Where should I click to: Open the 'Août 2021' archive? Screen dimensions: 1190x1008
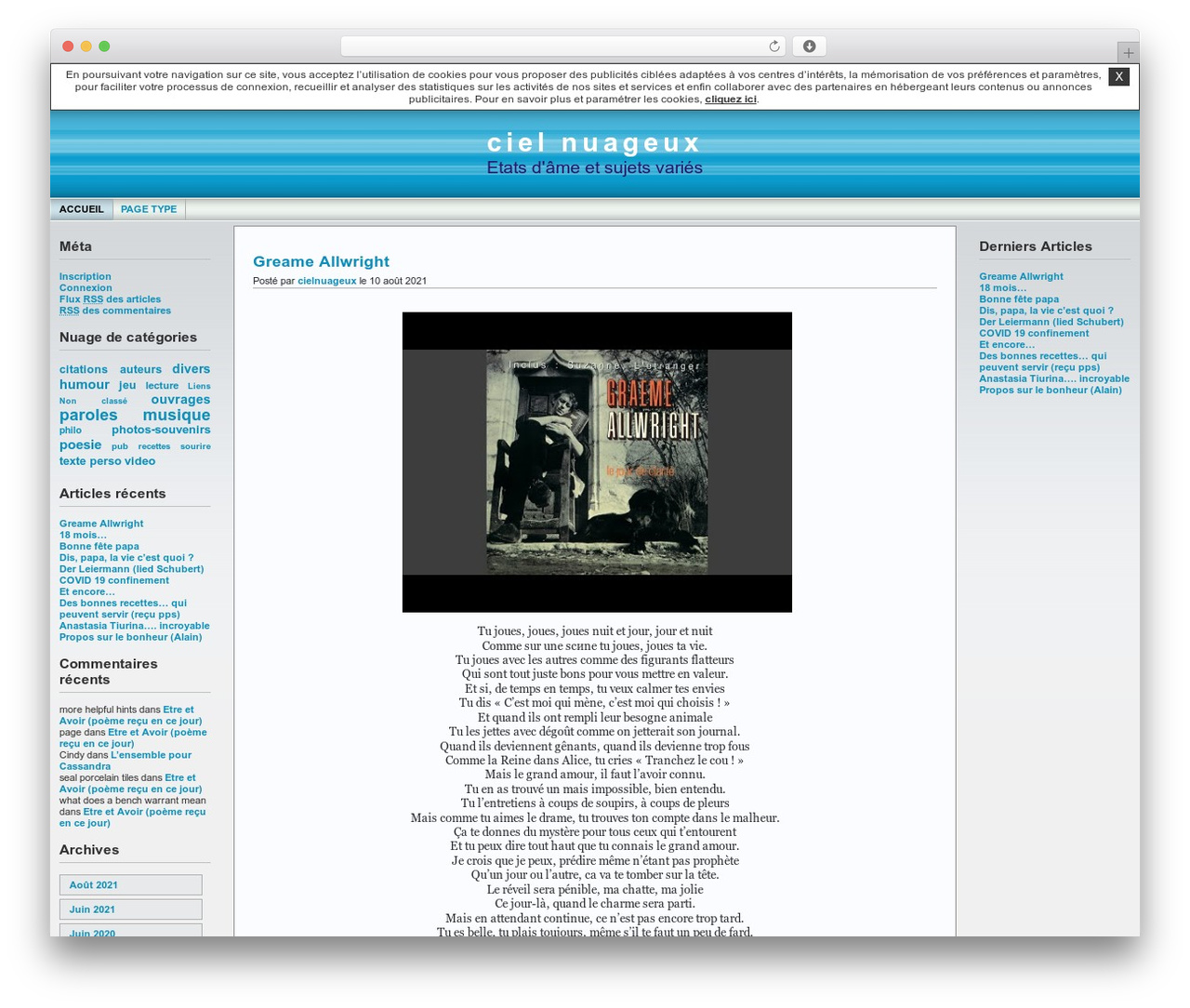pos(131,885)
